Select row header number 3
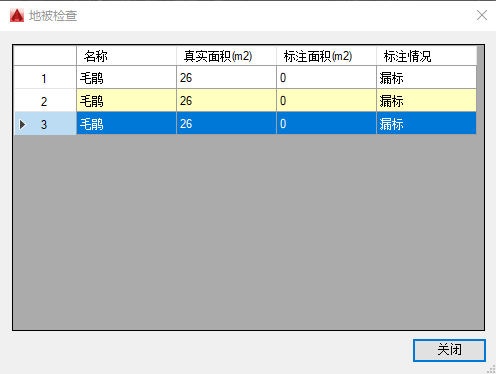 [45, 123]
